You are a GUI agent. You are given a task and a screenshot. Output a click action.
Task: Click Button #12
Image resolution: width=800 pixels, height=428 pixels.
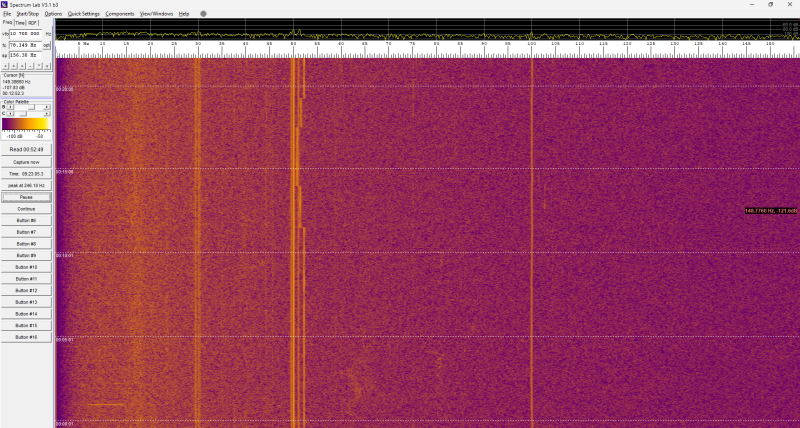26,290
